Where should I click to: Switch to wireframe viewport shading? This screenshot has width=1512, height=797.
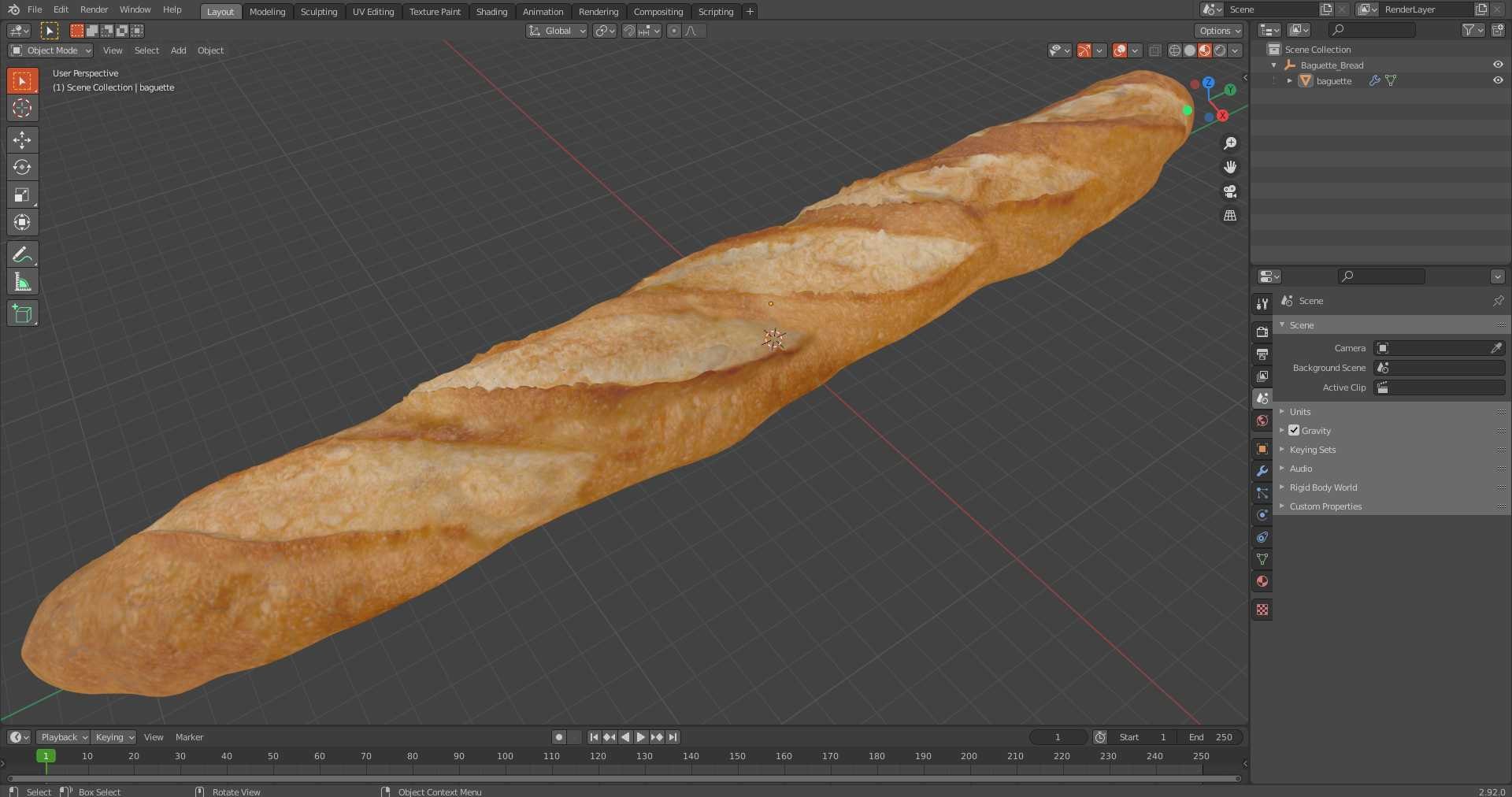[1175, 50]
